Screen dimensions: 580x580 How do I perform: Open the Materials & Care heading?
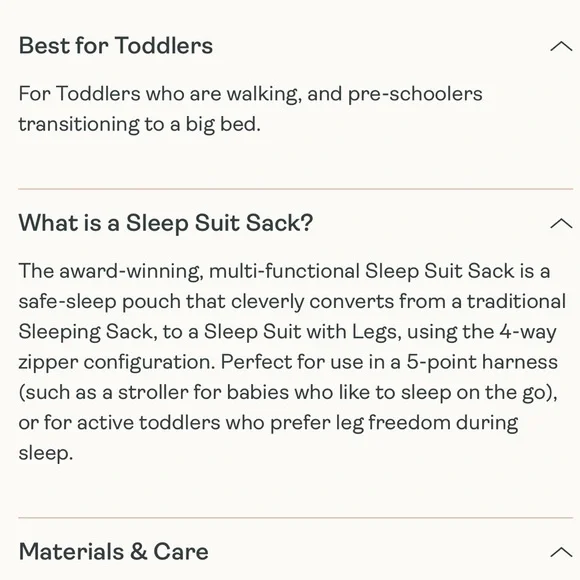(114, 552)
